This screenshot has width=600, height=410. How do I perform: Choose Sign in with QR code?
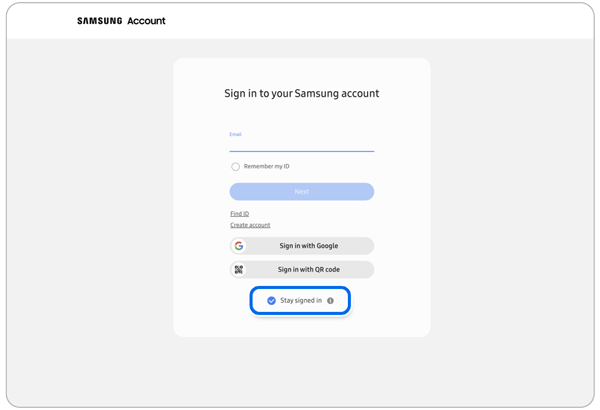pos(308,270)
